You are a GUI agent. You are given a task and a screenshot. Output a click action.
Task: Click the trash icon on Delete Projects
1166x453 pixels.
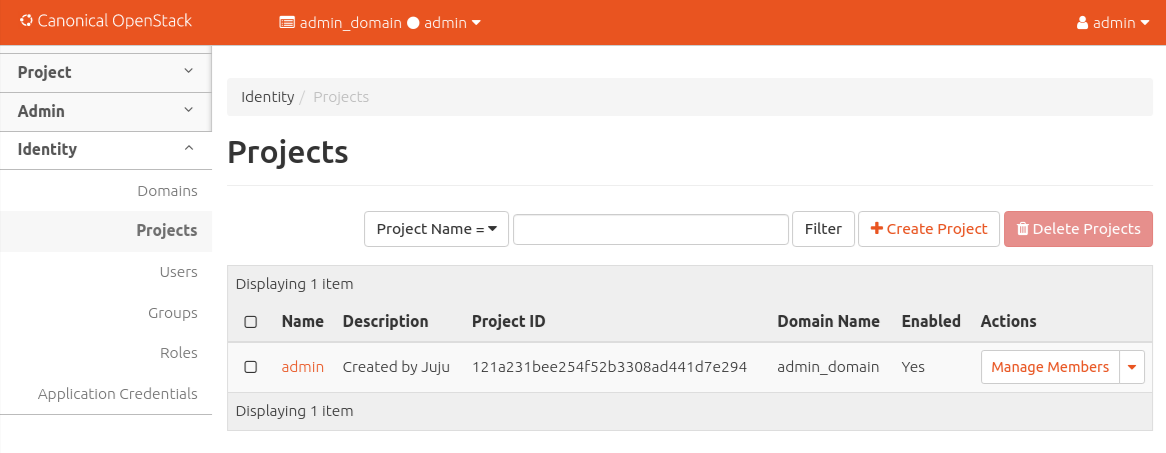click(x=1022, y=229)
